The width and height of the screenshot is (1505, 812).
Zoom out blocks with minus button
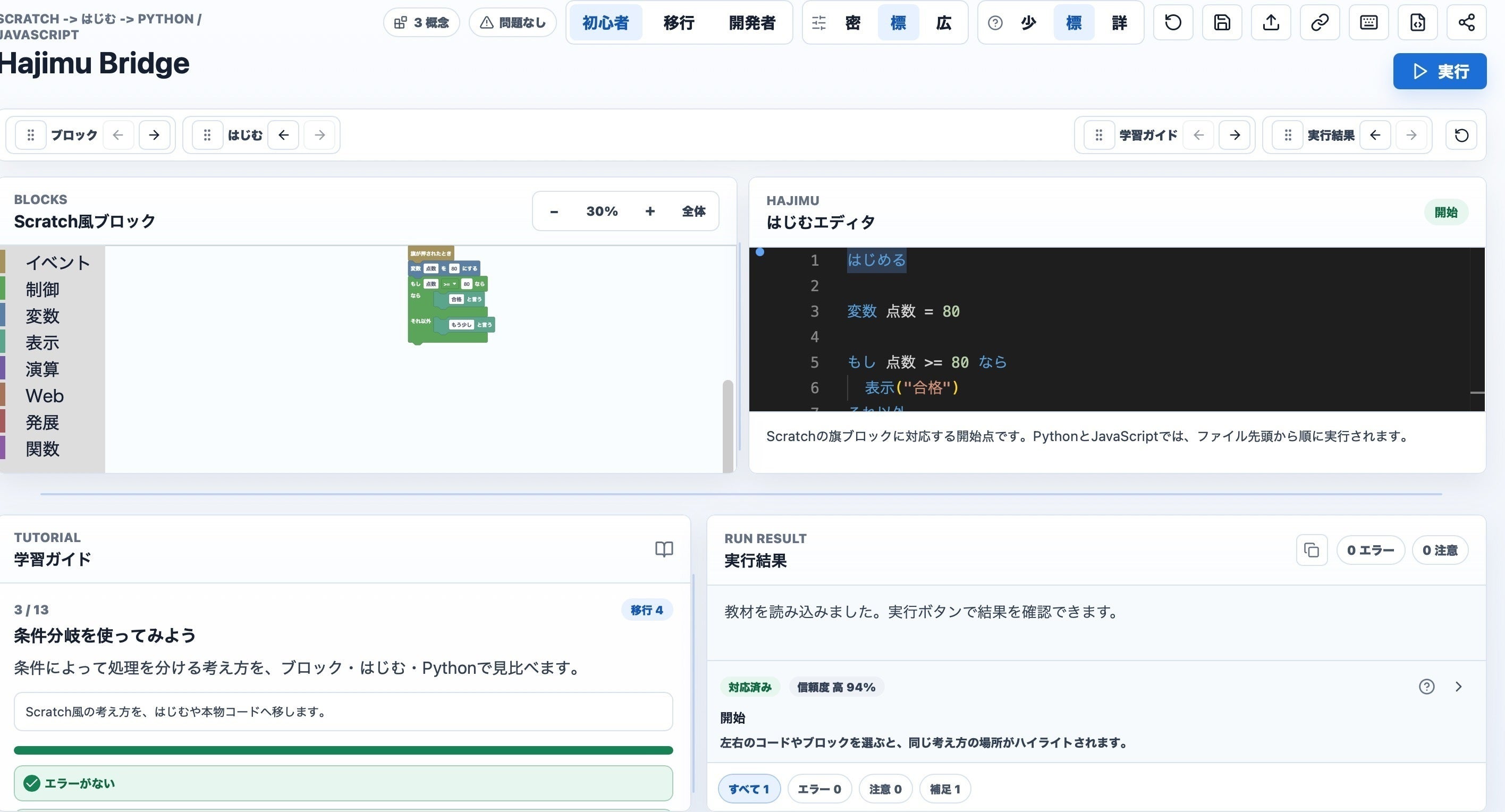[x=554, y=212]
